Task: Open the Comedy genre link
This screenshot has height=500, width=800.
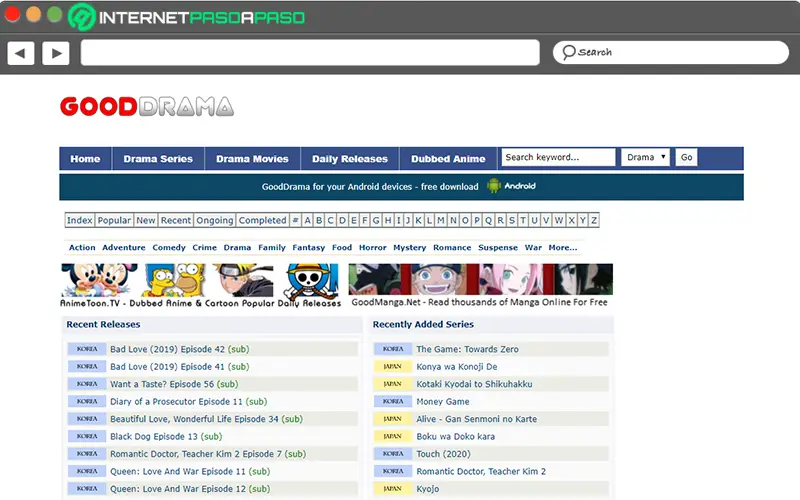Action: coord(169,247)
